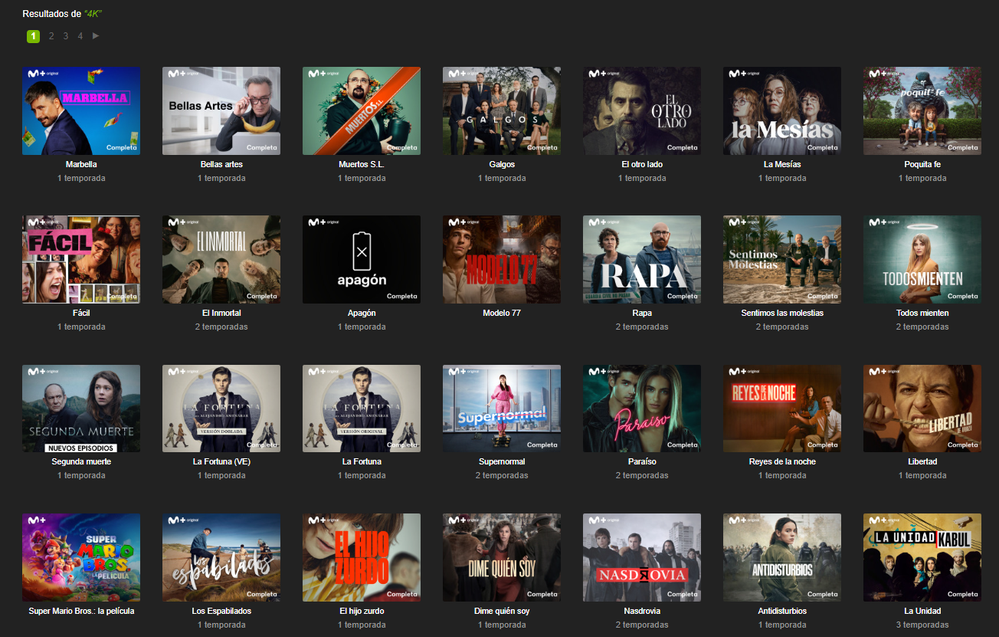The width and height of the screenshot is (999, 637).
Task: Open the Marbella series thumbnail
Action: point(81,111)
